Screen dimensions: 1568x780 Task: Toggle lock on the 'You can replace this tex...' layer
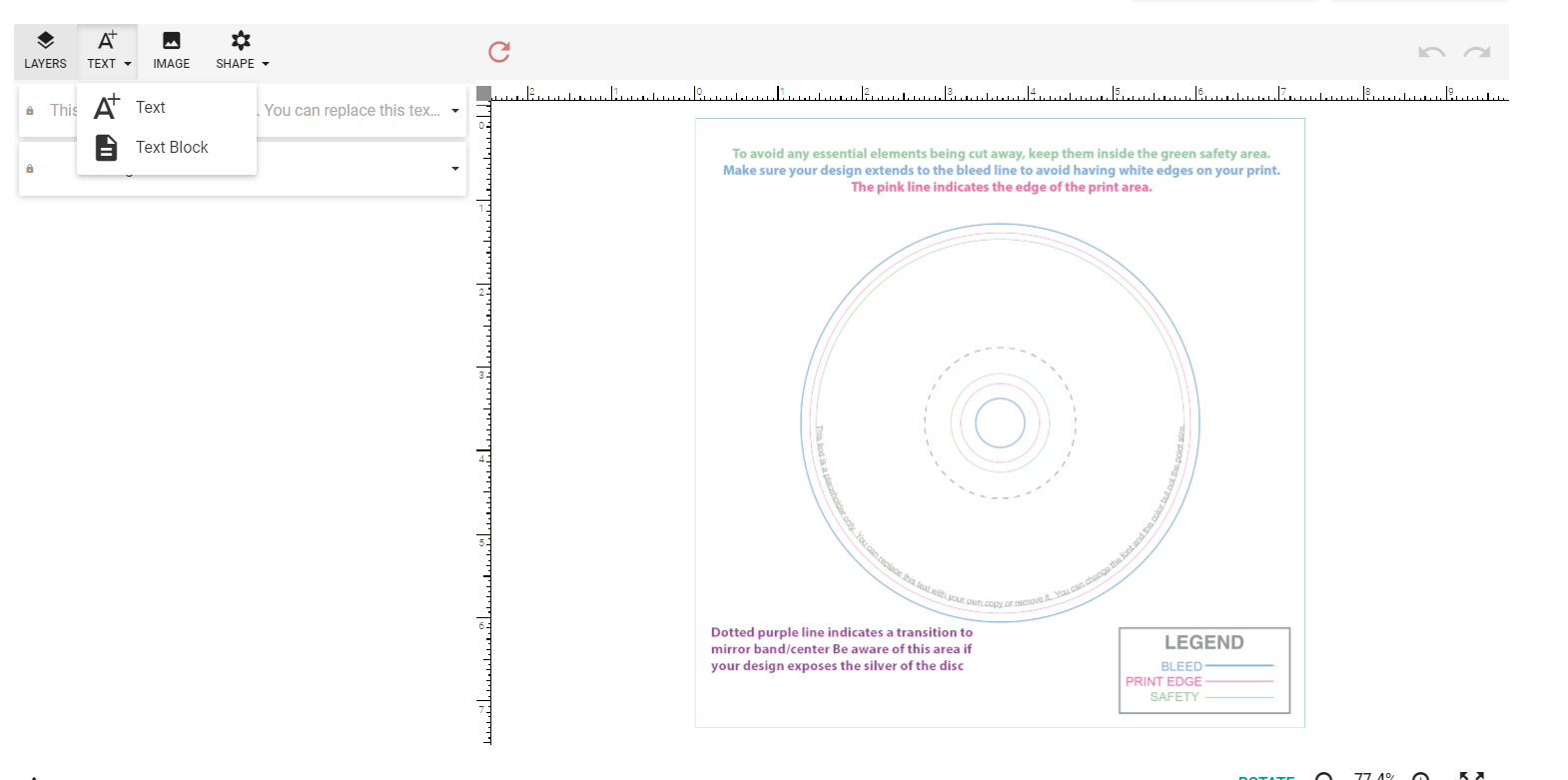click(30, 111)
